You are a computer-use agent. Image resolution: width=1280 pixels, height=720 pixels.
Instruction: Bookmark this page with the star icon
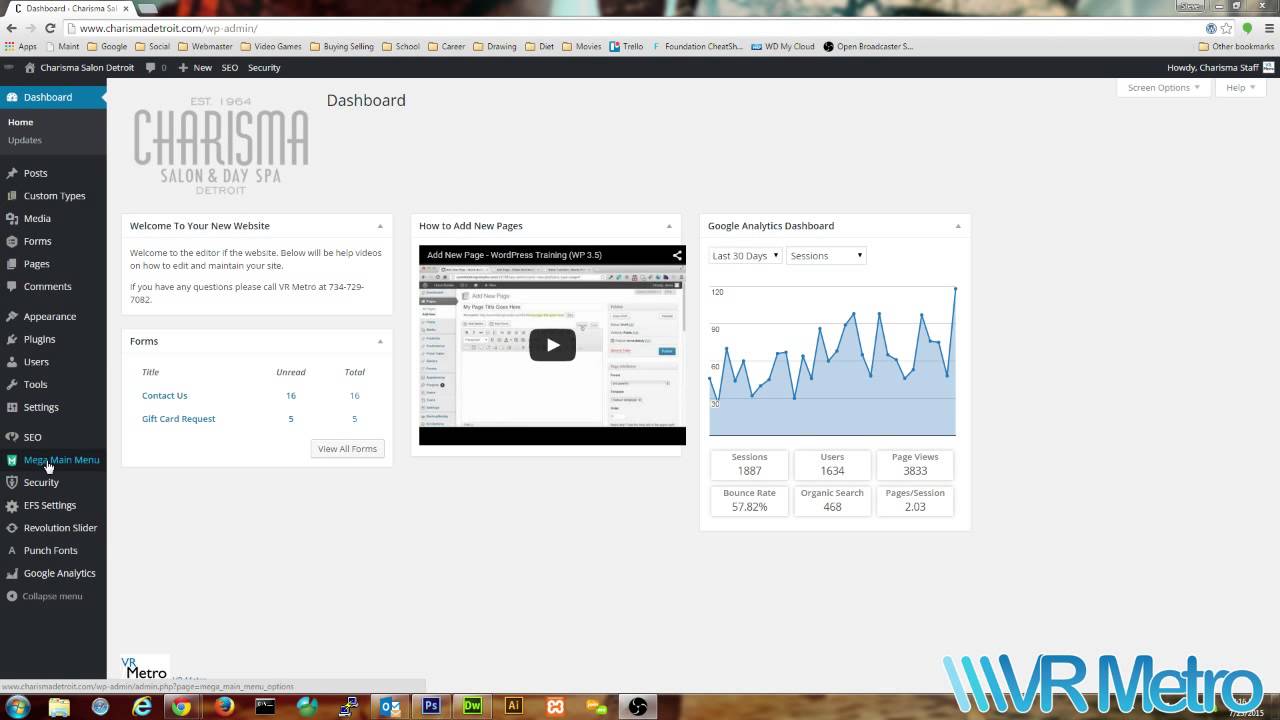pyautogui.click(x=1227, y=28)
